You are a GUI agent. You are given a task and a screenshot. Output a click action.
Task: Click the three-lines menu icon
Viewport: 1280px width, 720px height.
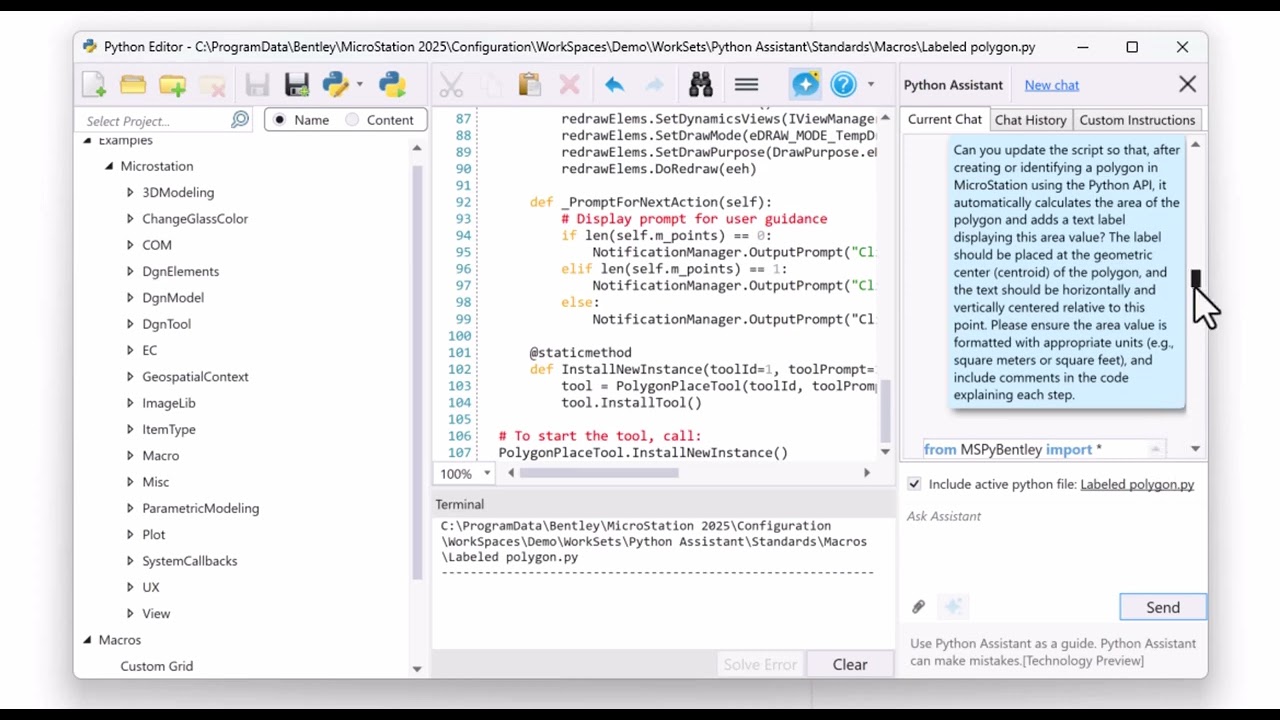(746, 85)
